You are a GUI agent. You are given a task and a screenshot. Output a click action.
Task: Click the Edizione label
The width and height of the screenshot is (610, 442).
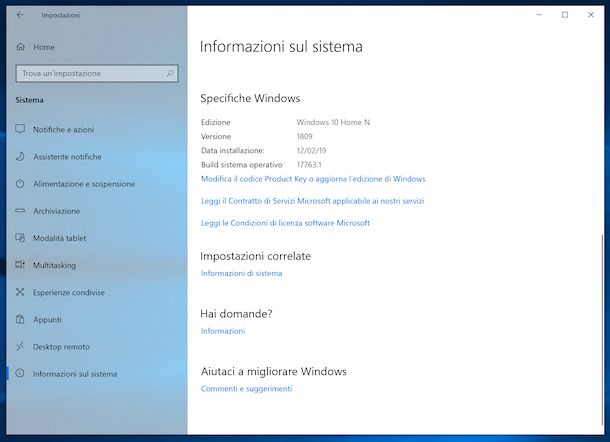(216, 122)
